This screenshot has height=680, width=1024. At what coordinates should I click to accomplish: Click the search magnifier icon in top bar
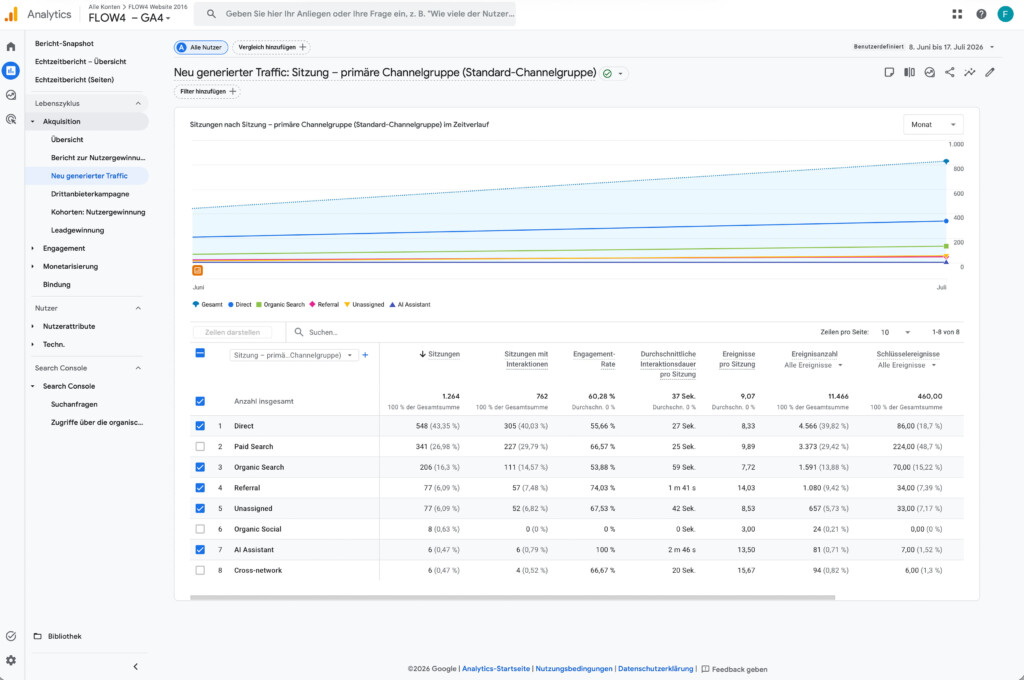pos(211,14)
